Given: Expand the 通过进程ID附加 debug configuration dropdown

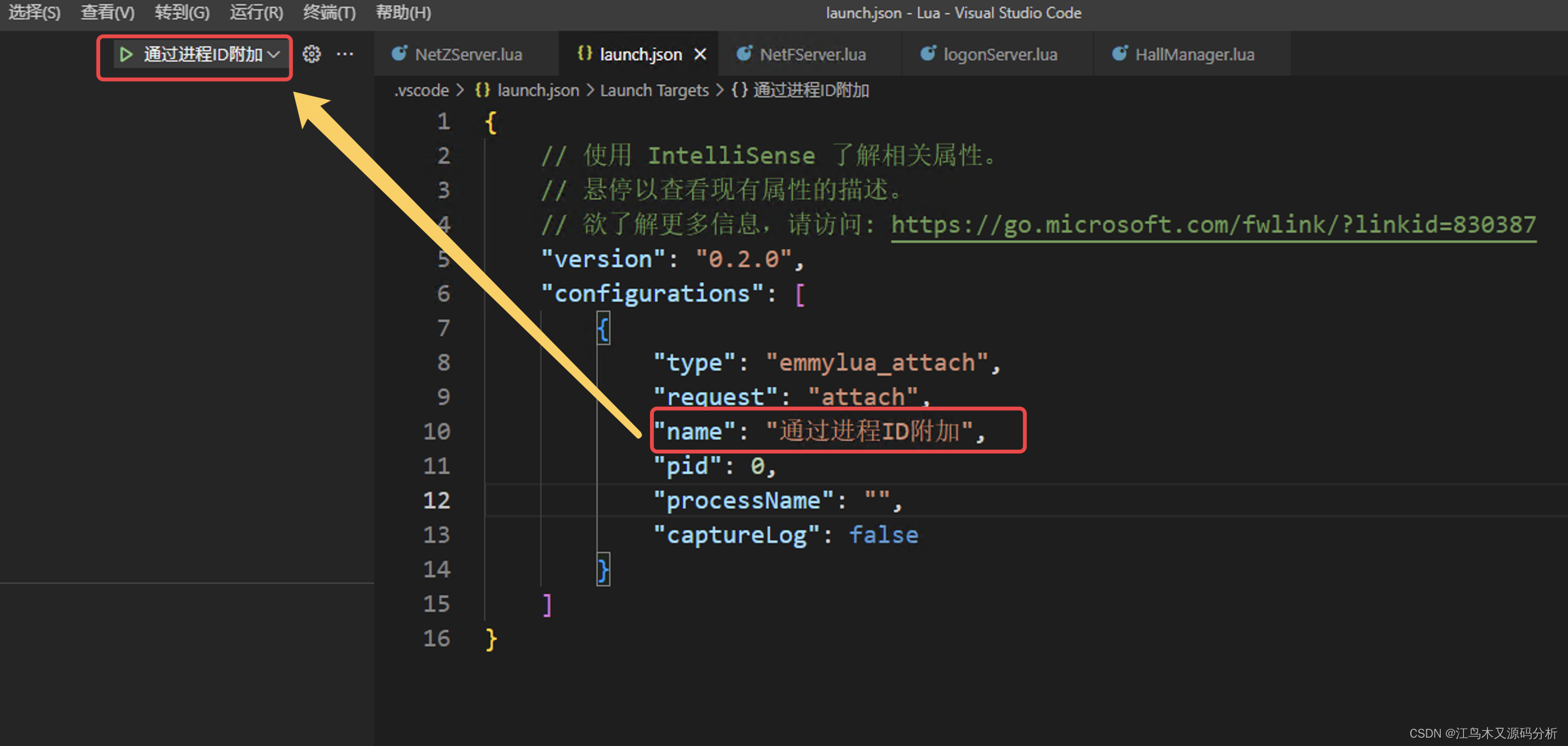Looking at the screenshot, I should [275, 55].
